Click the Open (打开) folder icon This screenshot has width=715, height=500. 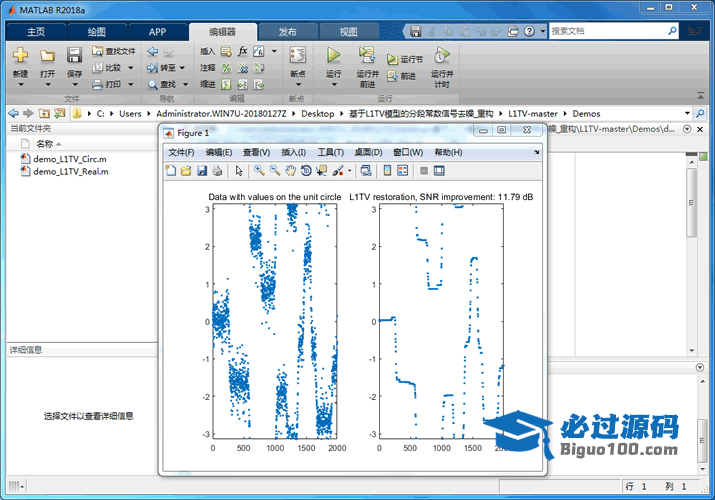[x=47, y=55]
